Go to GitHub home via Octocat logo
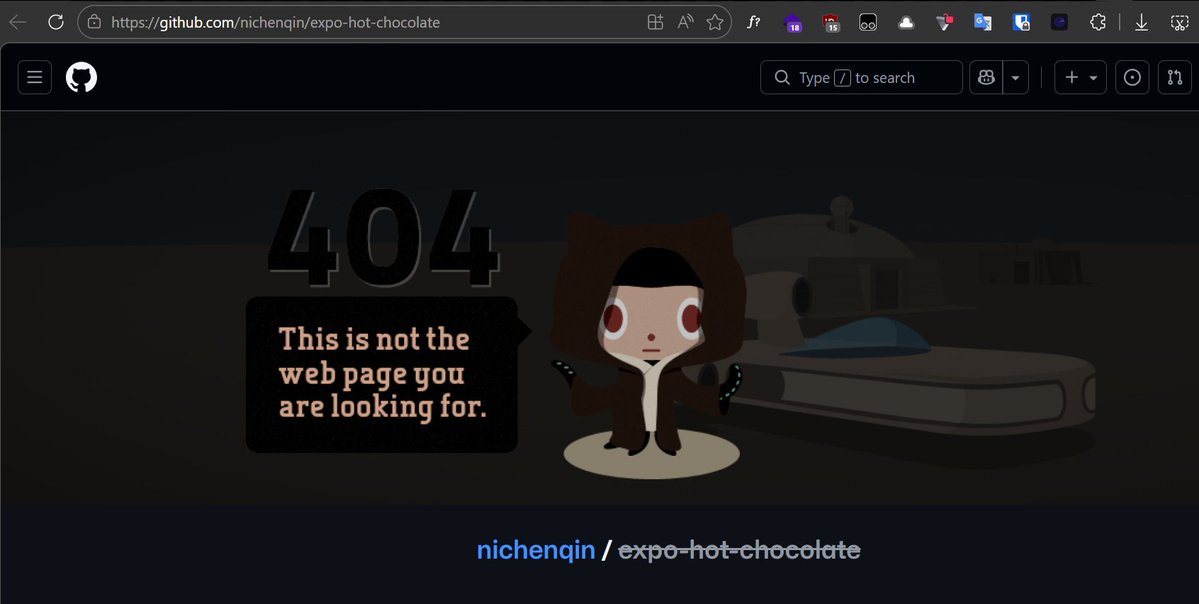 (x=81, y=77)
